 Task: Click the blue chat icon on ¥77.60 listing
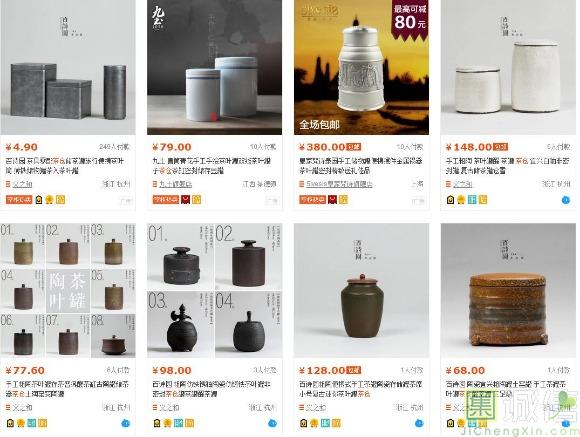coord(125,423)
